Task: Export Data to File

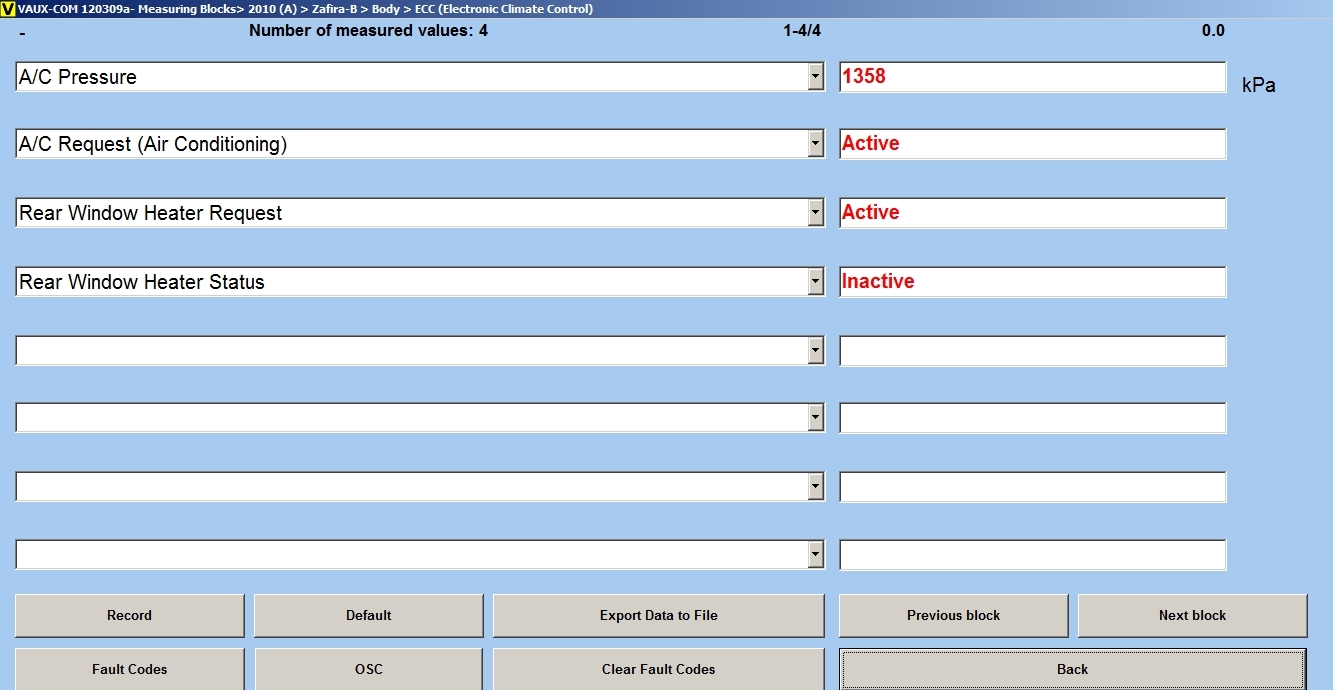Action: tap(658, 616)
